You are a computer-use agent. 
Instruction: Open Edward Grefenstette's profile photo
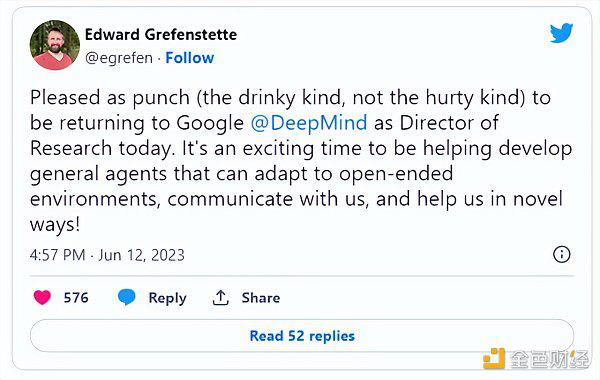pyautogui.click(x=55, y=45)
